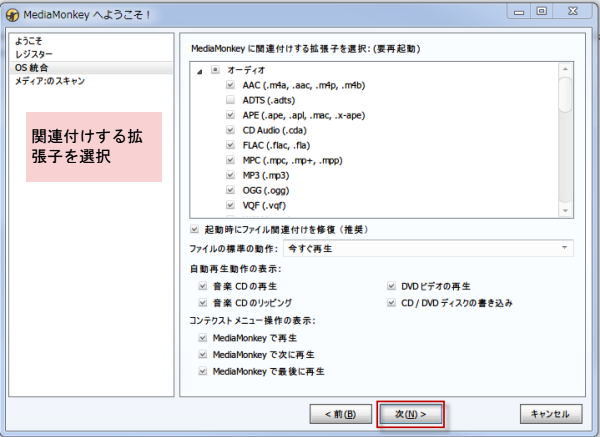Select レジスター in the left panel
The height and width of the screenshot is (437, 600).
pos(34,54)
